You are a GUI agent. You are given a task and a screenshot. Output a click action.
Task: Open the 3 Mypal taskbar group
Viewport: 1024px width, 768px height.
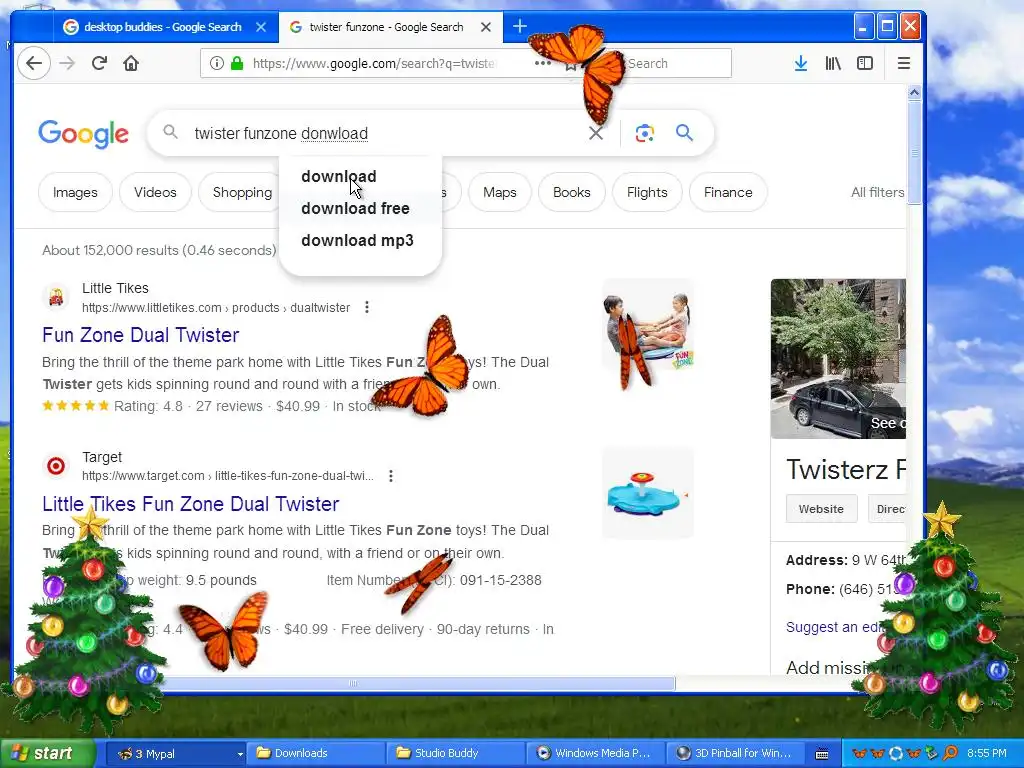pyautogui.click(x=175, y=754)
